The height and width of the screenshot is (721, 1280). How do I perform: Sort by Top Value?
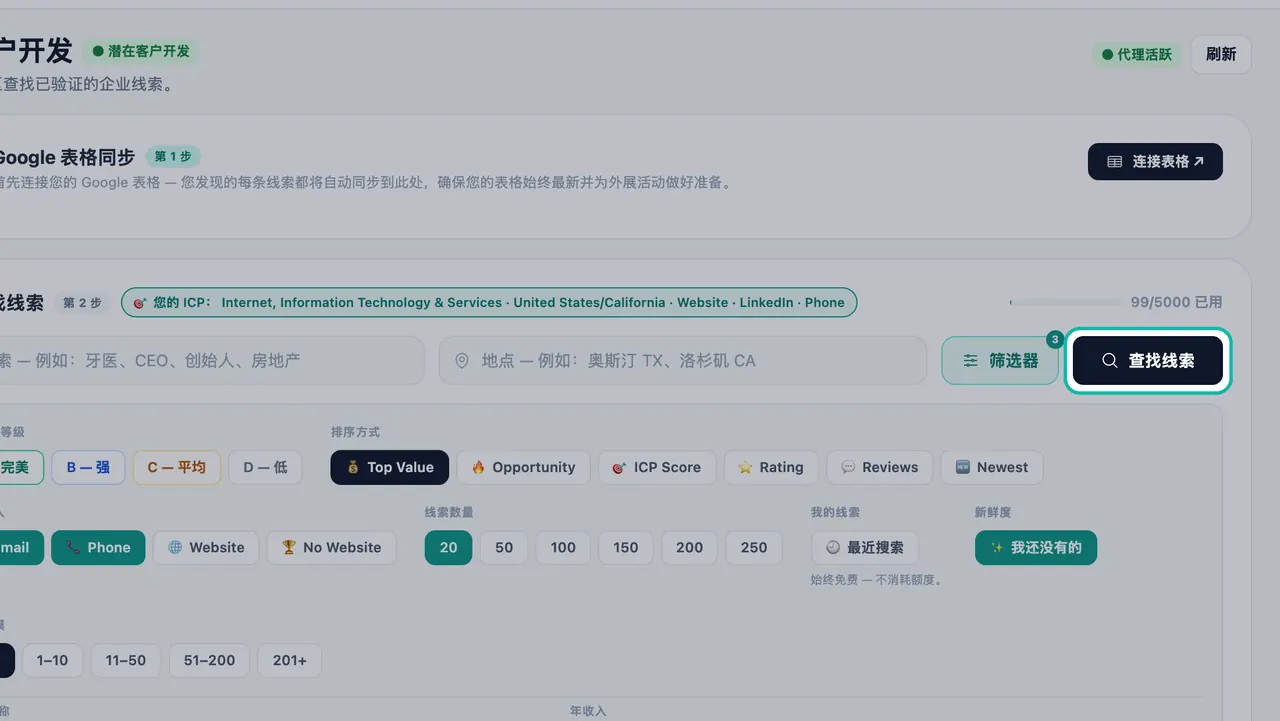tap(390, 467)
